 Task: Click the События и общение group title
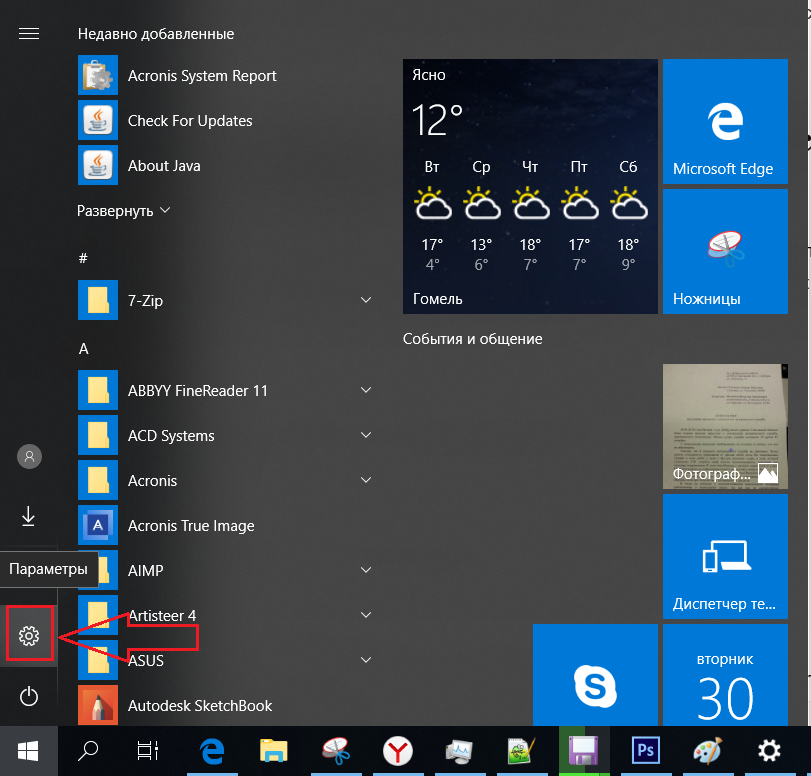click(473, 339)
